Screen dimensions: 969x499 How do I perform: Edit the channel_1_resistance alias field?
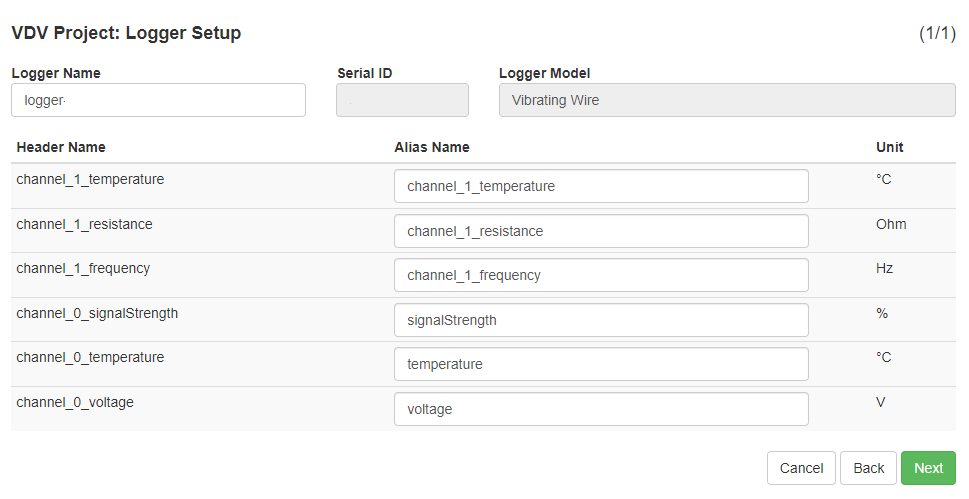[x=601, y=231]
